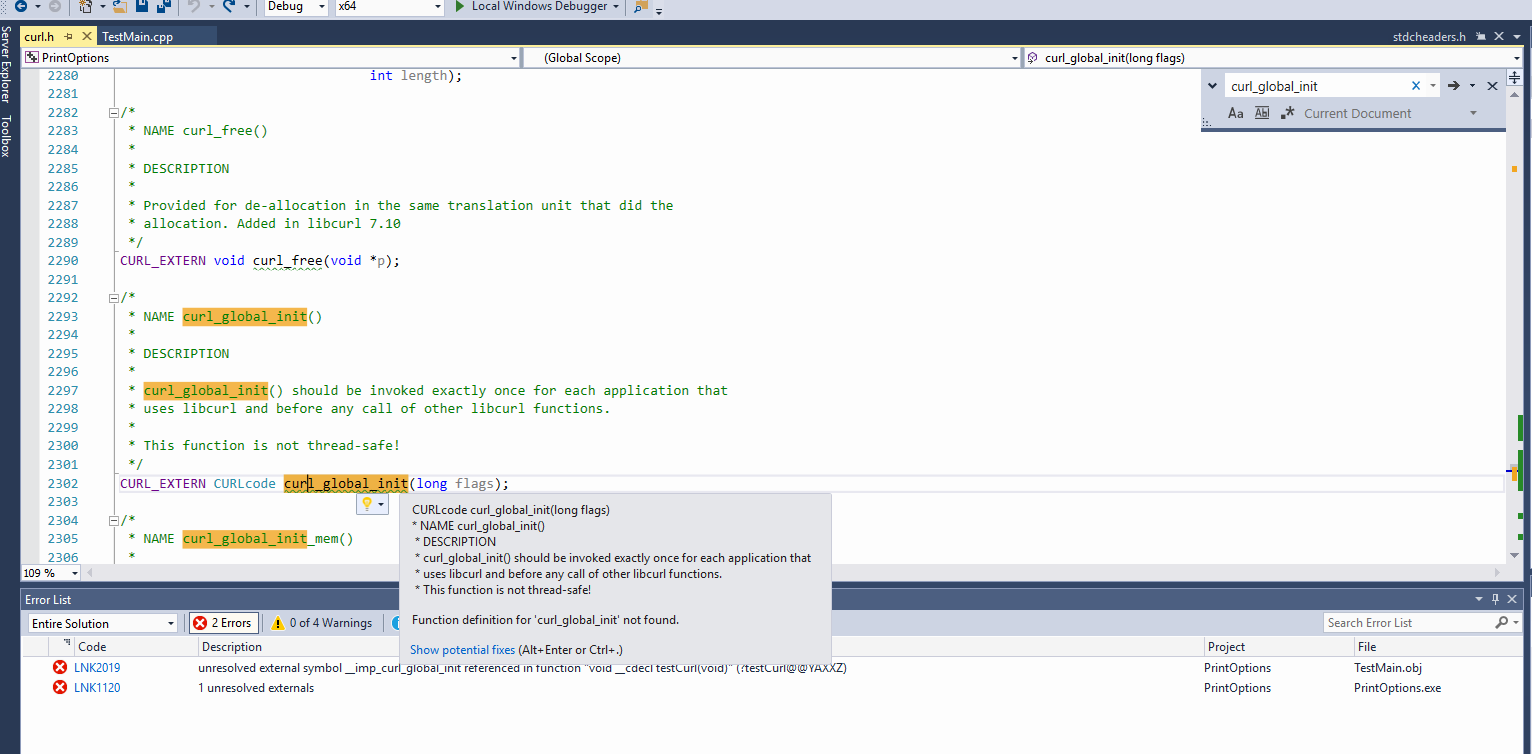Open the Toolbox side panel
Screen dimensions: 1532x754
tap(6, 136)
